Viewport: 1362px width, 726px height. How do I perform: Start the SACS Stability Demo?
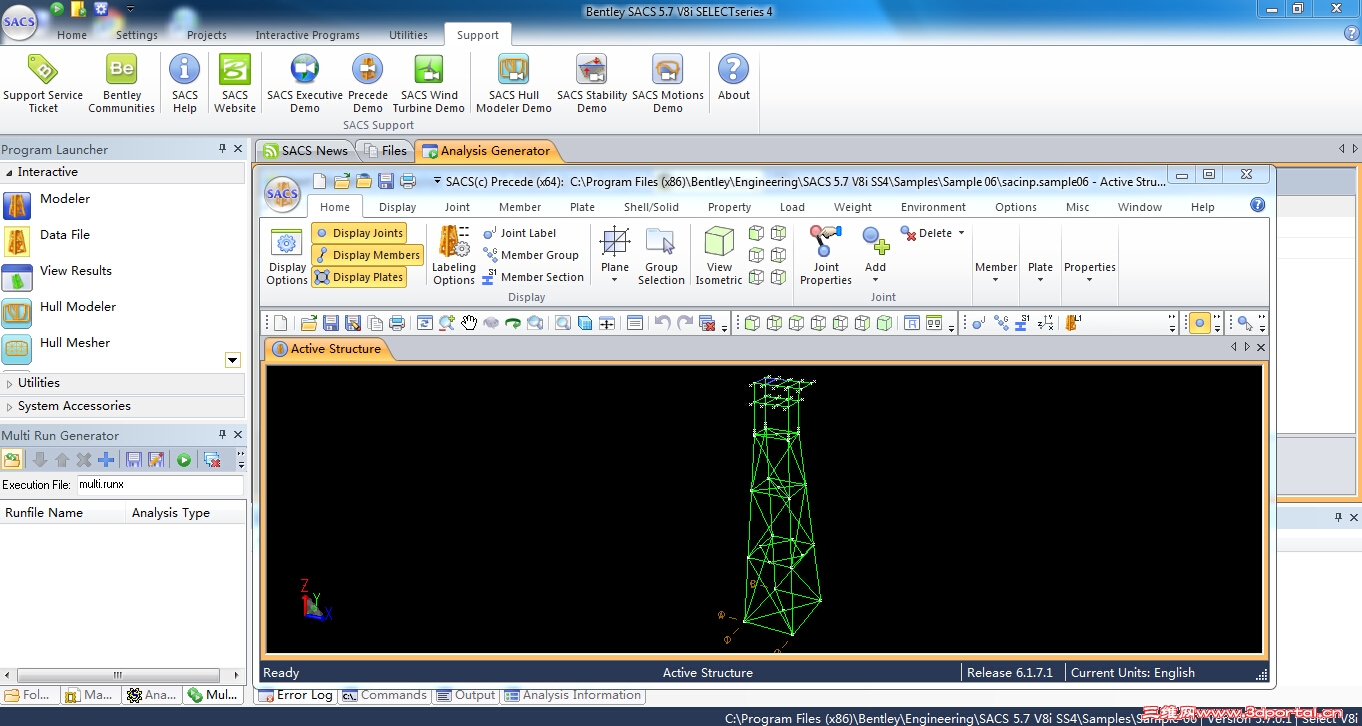[592, 83]
